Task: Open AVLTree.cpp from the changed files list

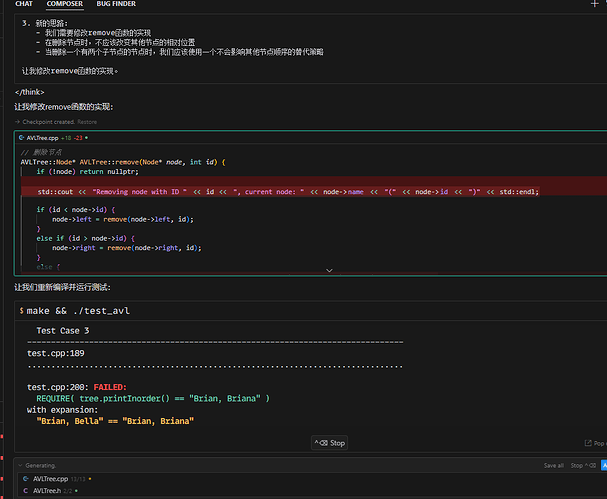Action: [50, 479]
